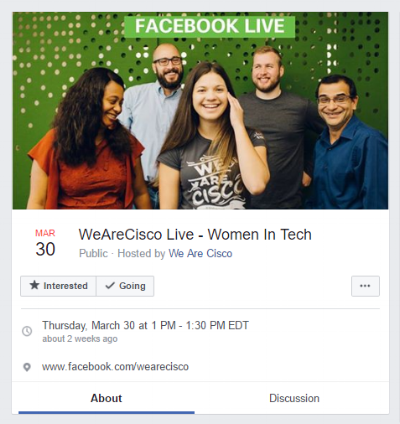Mark yourself as Going

[125, 286]
